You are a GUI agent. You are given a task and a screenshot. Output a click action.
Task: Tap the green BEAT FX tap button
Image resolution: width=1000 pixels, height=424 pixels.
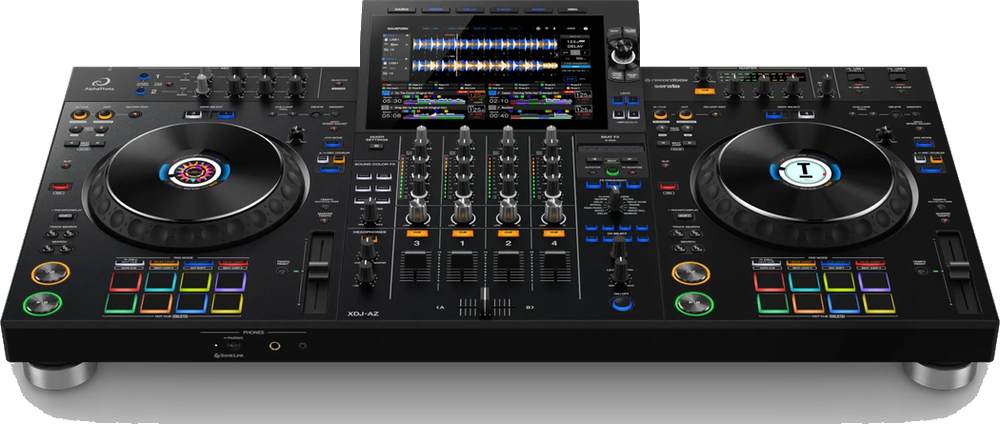[x=612, y=170]
